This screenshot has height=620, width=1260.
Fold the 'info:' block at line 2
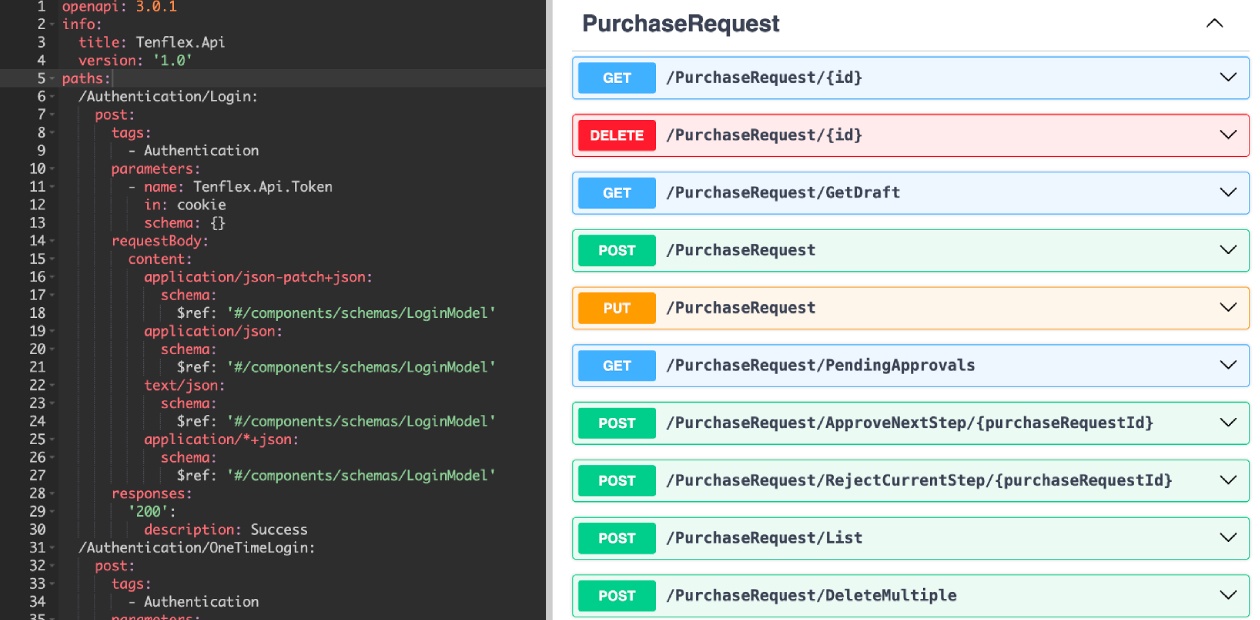point(53,24)
